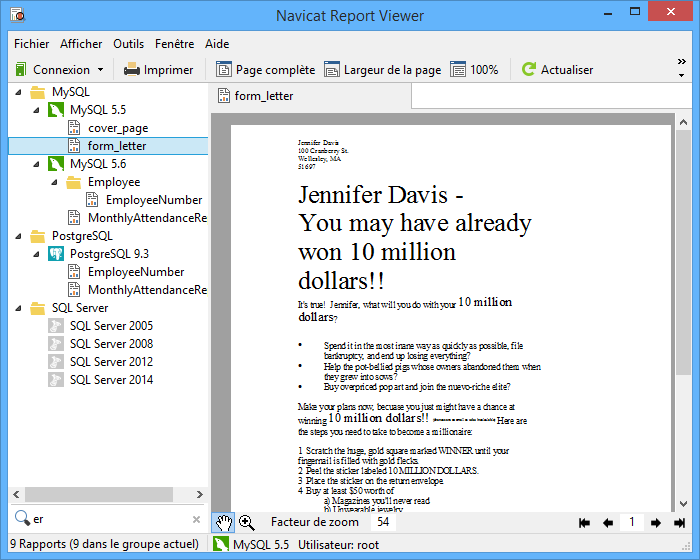This screenshot has width=700, height=560.
Task: Go to the previous page
Action: click(608, 522)
